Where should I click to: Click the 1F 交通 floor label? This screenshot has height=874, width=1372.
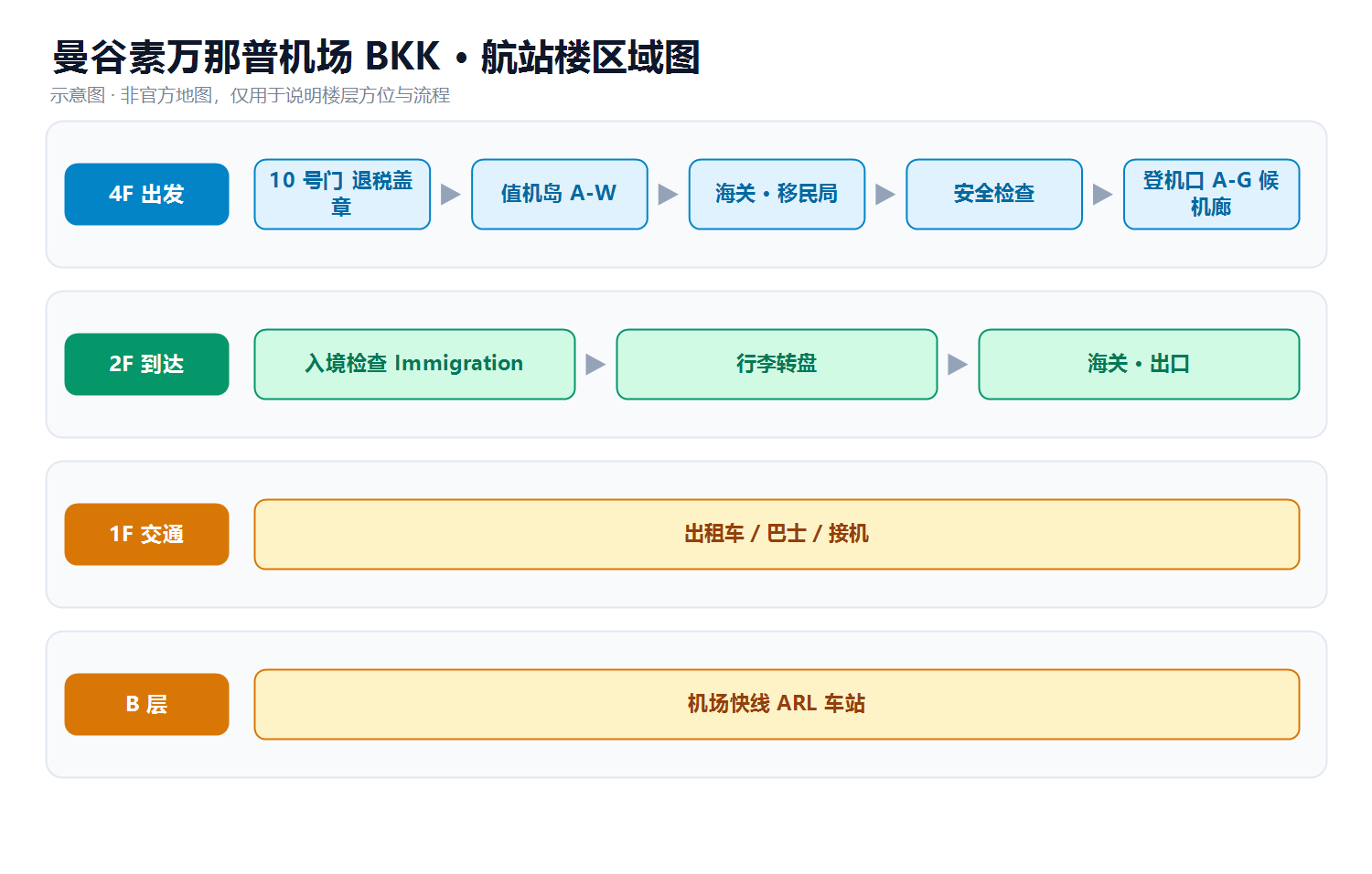146,534
